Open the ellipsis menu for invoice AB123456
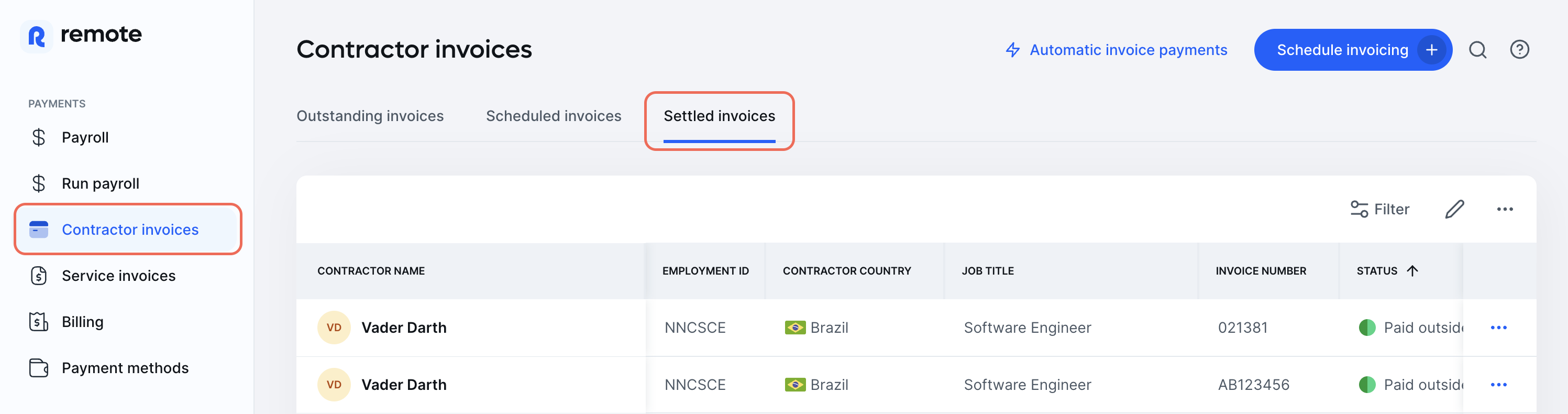 [x=1500, y=384]
